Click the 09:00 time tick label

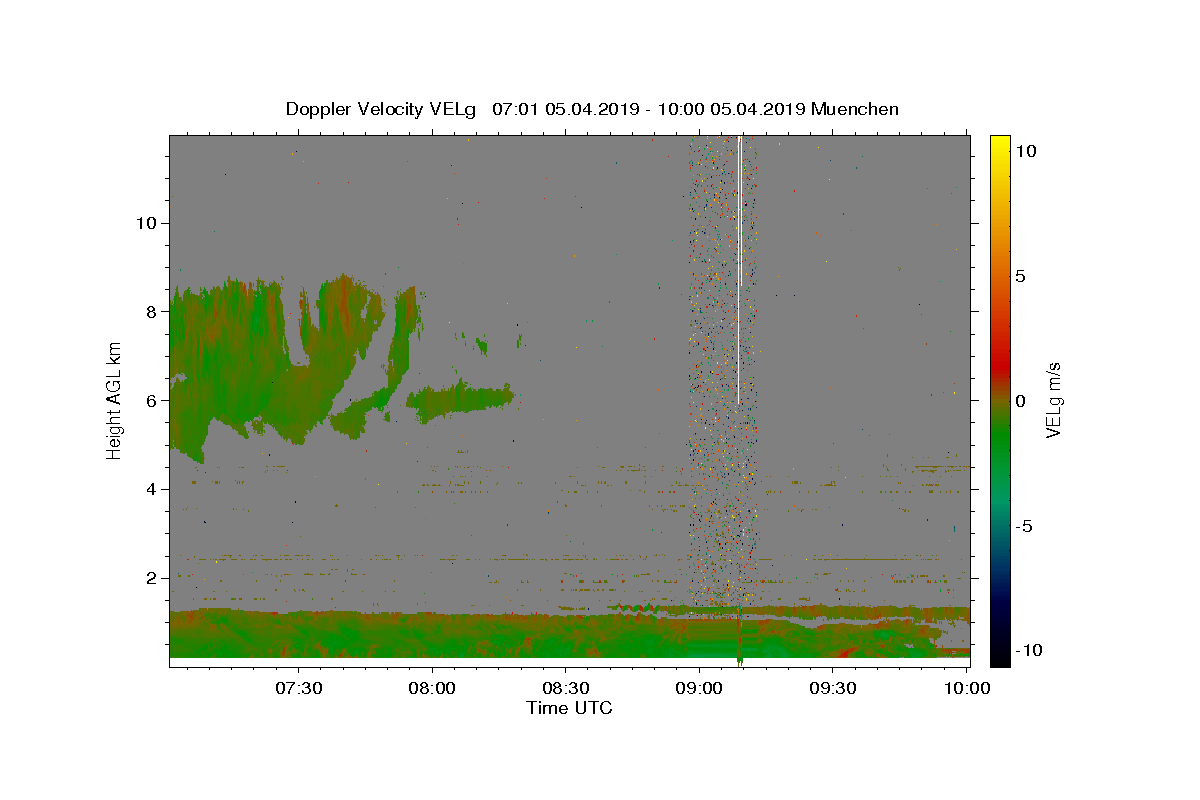[699, 688]
